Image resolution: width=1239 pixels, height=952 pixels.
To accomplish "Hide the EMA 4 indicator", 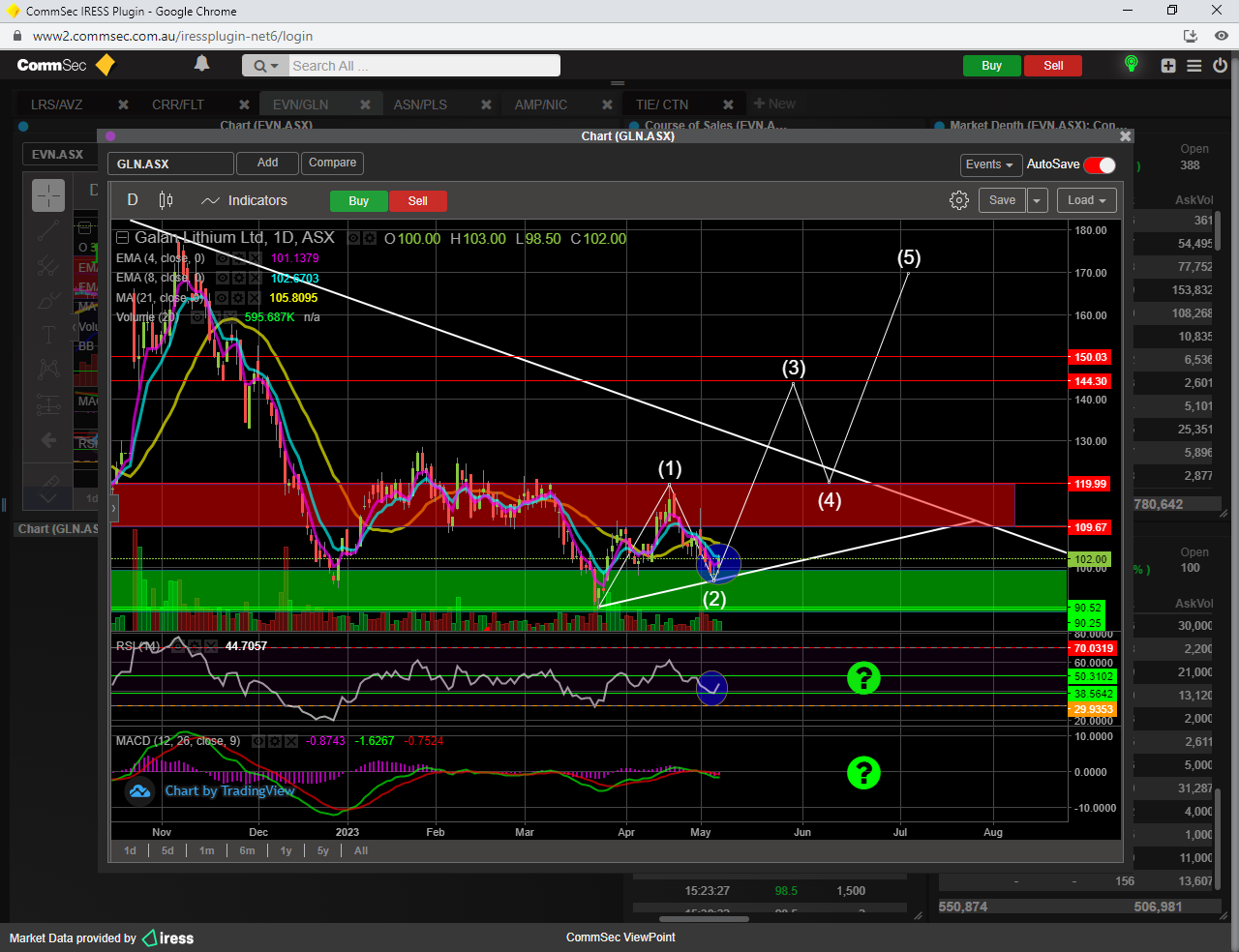I will pos(223,258).
